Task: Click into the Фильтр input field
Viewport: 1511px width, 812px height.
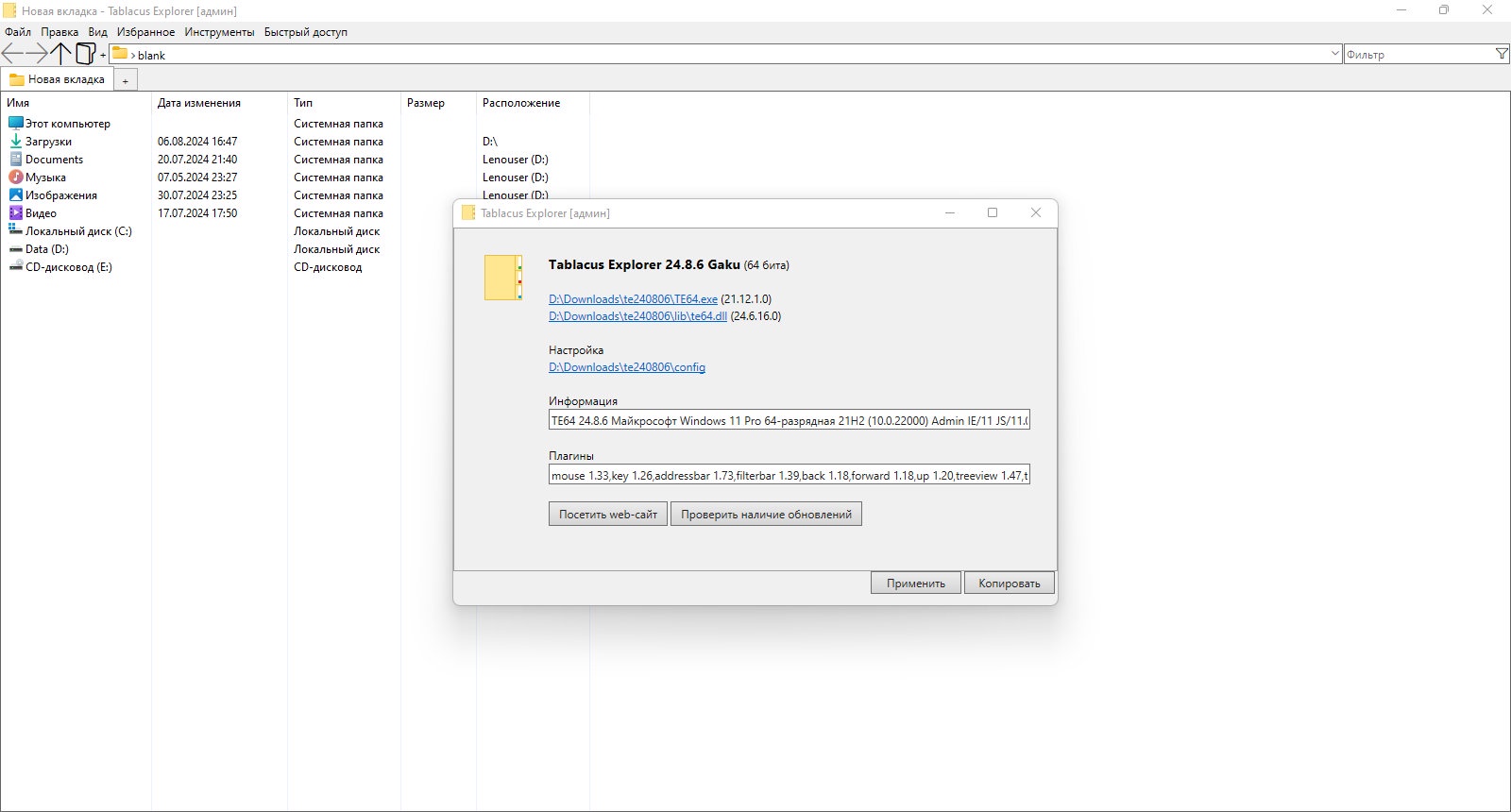Action: [x=1418, y=55]
